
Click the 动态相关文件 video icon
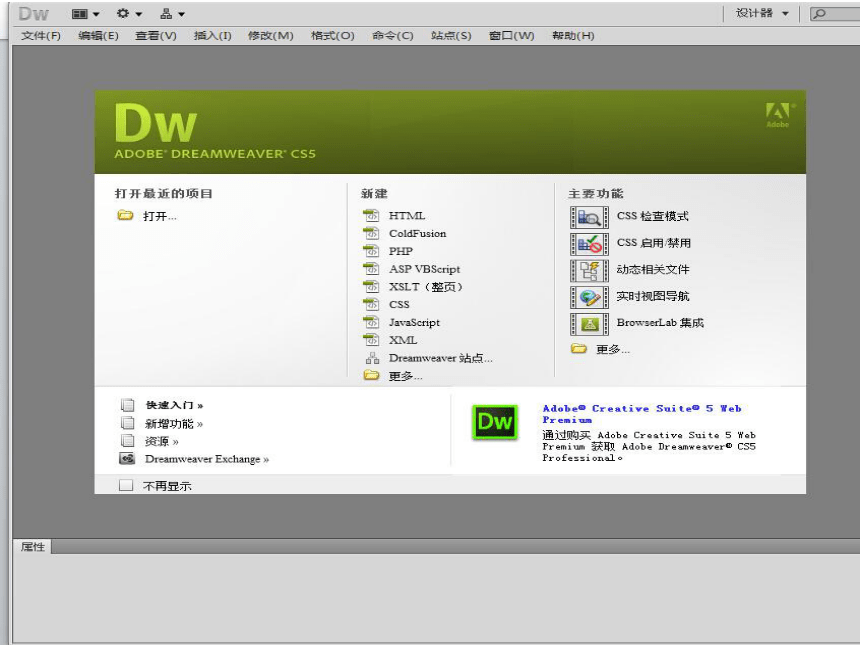pos(589,270)
